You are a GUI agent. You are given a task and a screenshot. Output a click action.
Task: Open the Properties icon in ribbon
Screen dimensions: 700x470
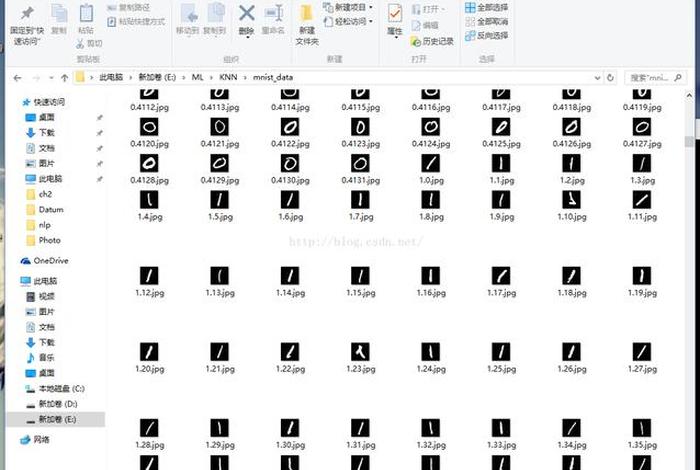[x=395, y=18]
